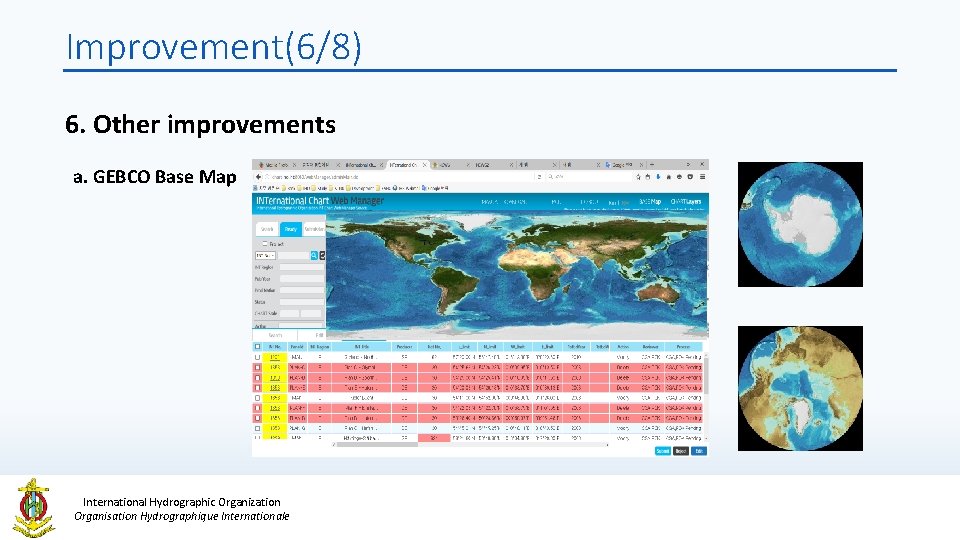This screenshot has height=540, width=960.
Task: Open the browser hamburger menu icon
Action: (702, 177)
